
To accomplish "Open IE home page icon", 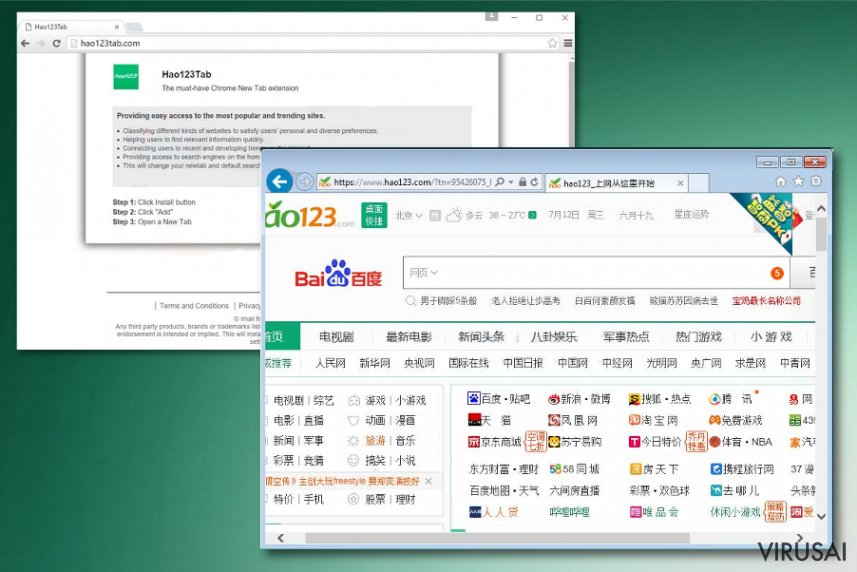I will [x=780, y=181].
